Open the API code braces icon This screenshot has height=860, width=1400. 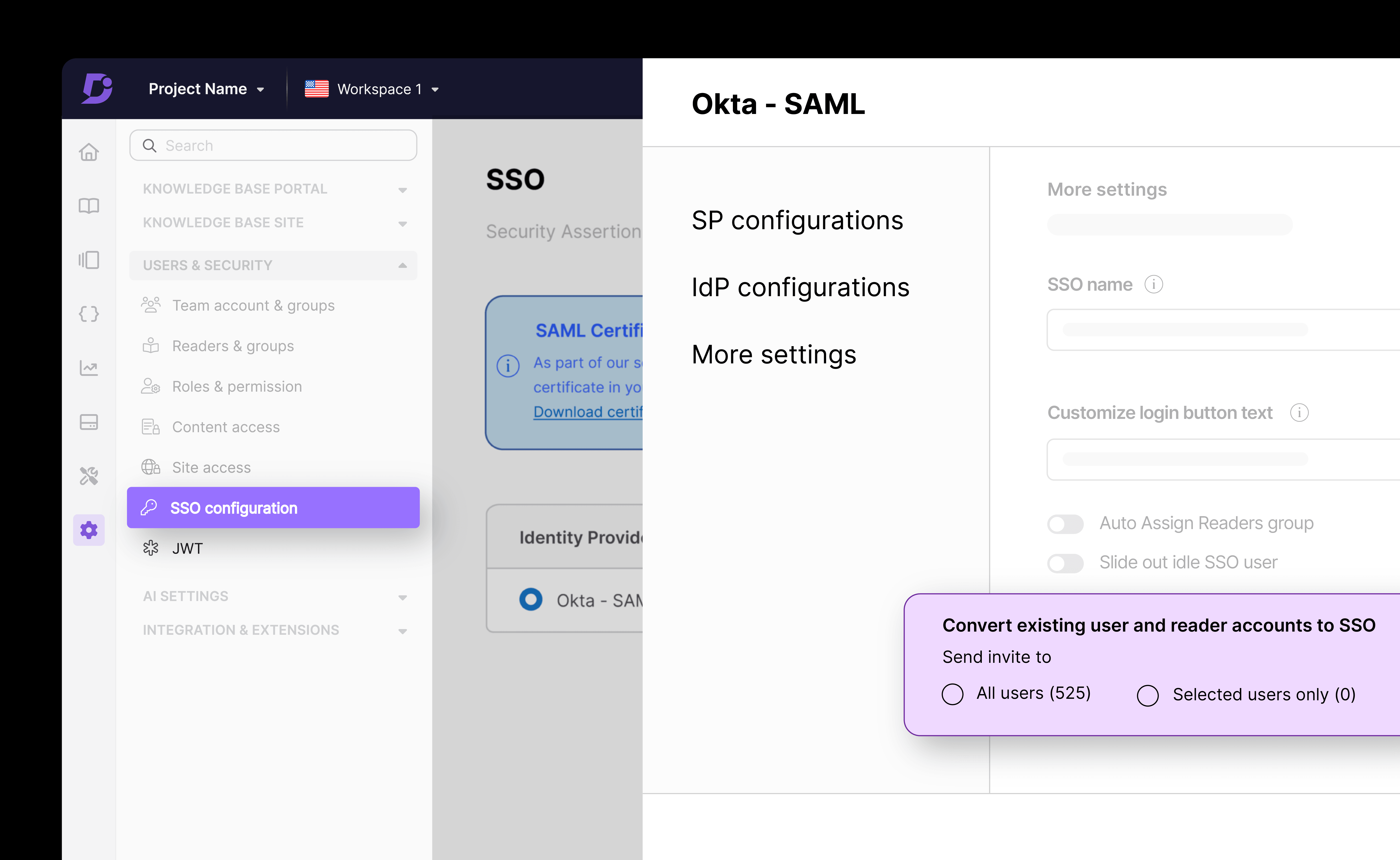point(89,313)
